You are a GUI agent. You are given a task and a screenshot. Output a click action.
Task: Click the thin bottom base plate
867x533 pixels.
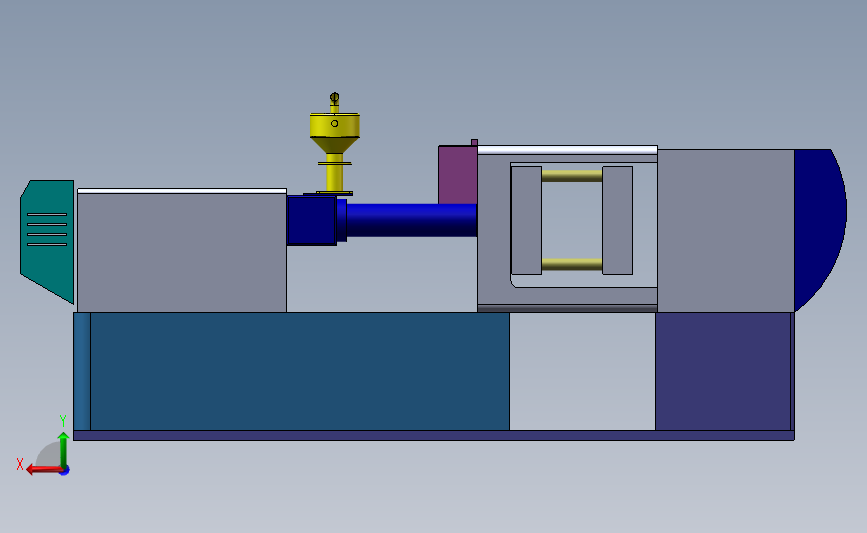pyautogui.click(x=434, y=436)
